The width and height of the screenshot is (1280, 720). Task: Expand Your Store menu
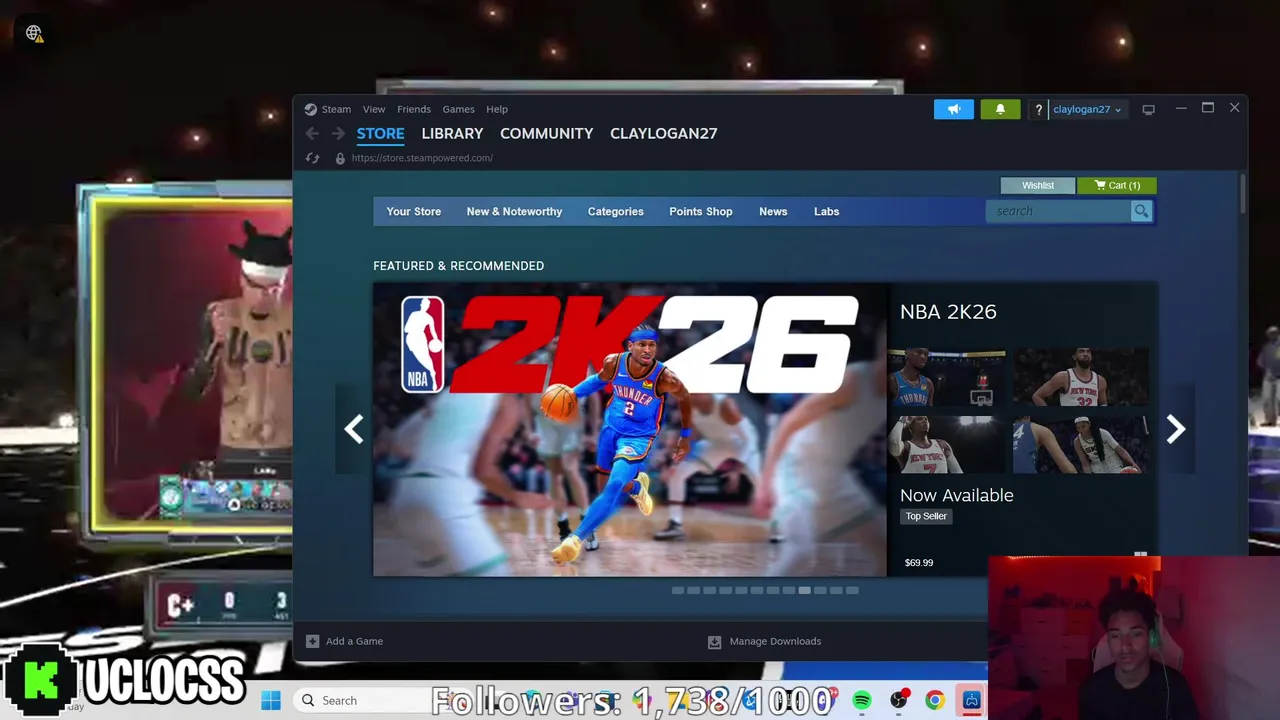coord(414,211)
